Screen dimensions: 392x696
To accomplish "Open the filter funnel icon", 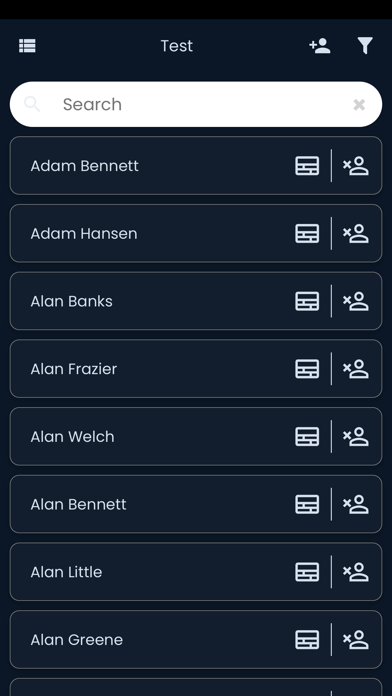I will click(x=365, y=46).
